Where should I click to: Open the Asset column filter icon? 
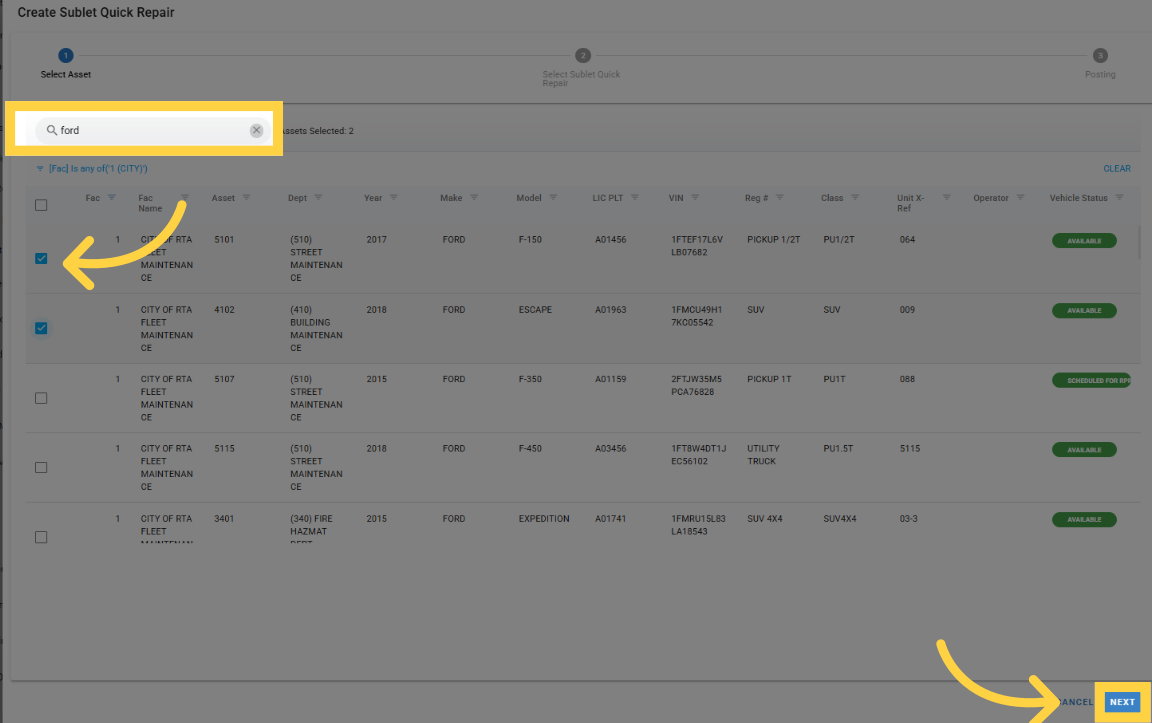(x=246, y=198)
